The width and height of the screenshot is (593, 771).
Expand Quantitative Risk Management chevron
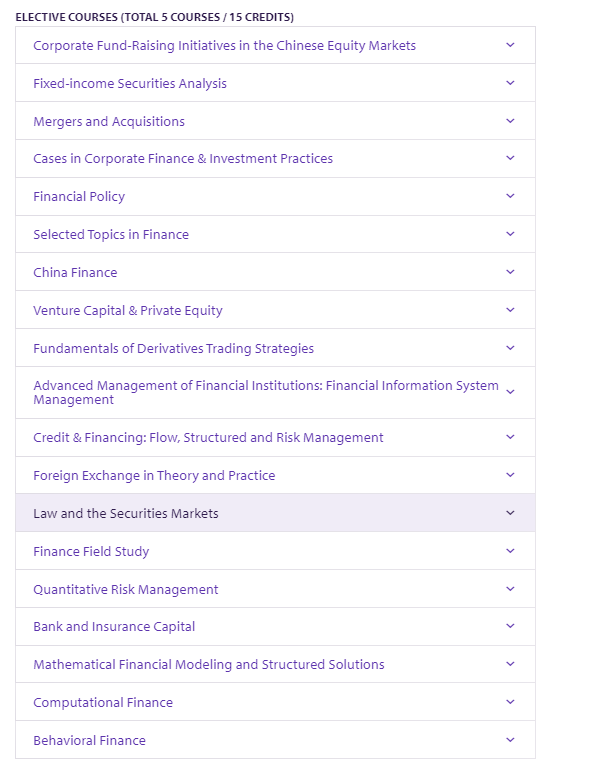click(x=510, y=589)
